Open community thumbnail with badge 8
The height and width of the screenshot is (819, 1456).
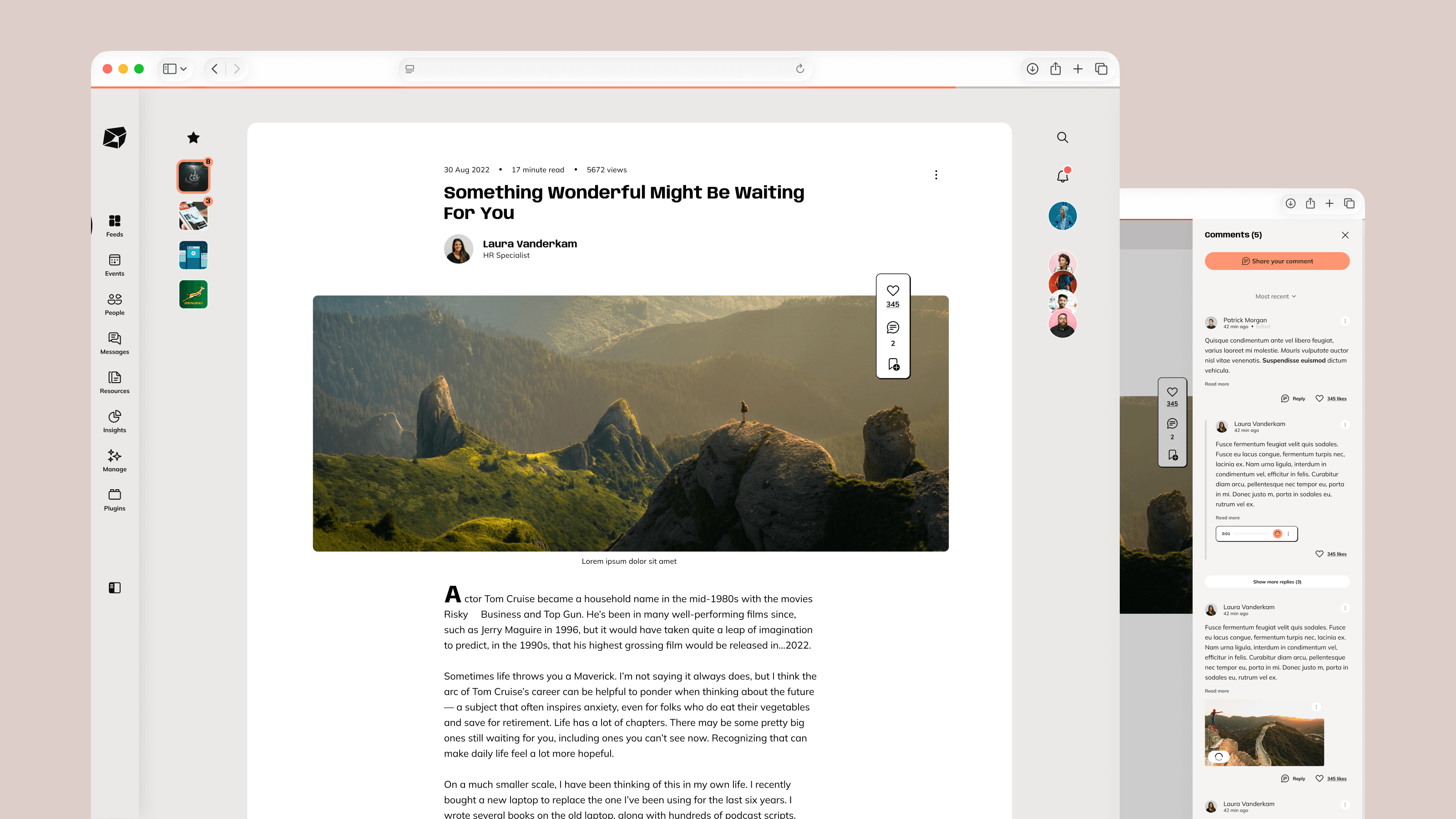coord(193,177)
